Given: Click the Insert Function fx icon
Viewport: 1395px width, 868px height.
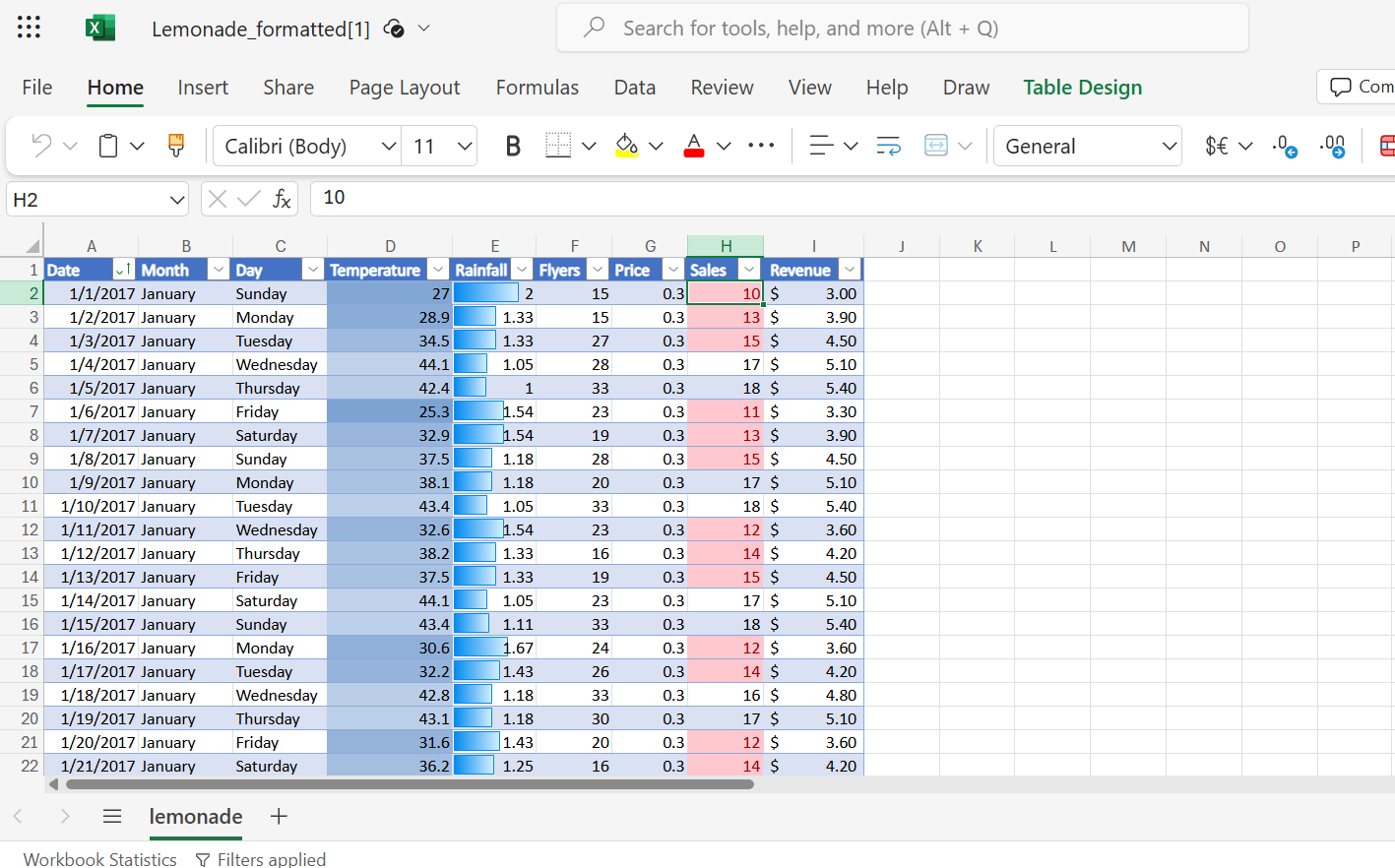Looking at the screenshot, I should [x=282, y=199].
